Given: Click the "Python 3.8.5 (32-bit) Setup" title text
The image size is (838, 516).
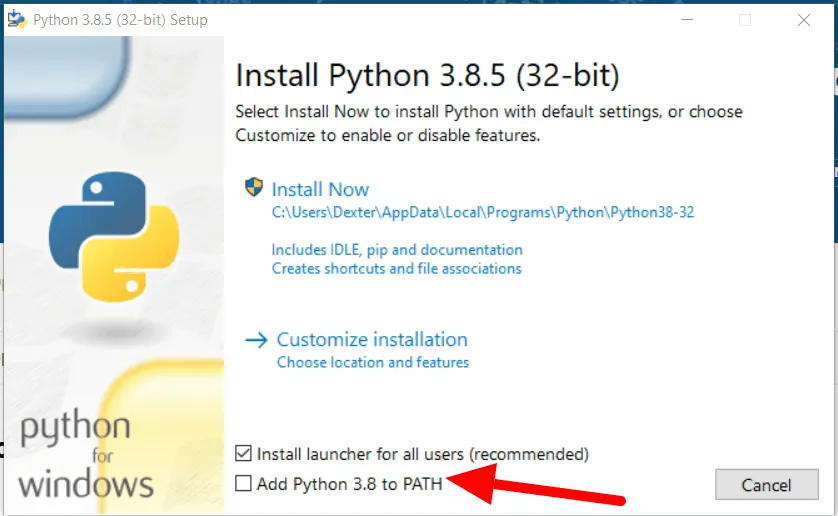Looking at the screenshot, I should [x=120, y=19].
